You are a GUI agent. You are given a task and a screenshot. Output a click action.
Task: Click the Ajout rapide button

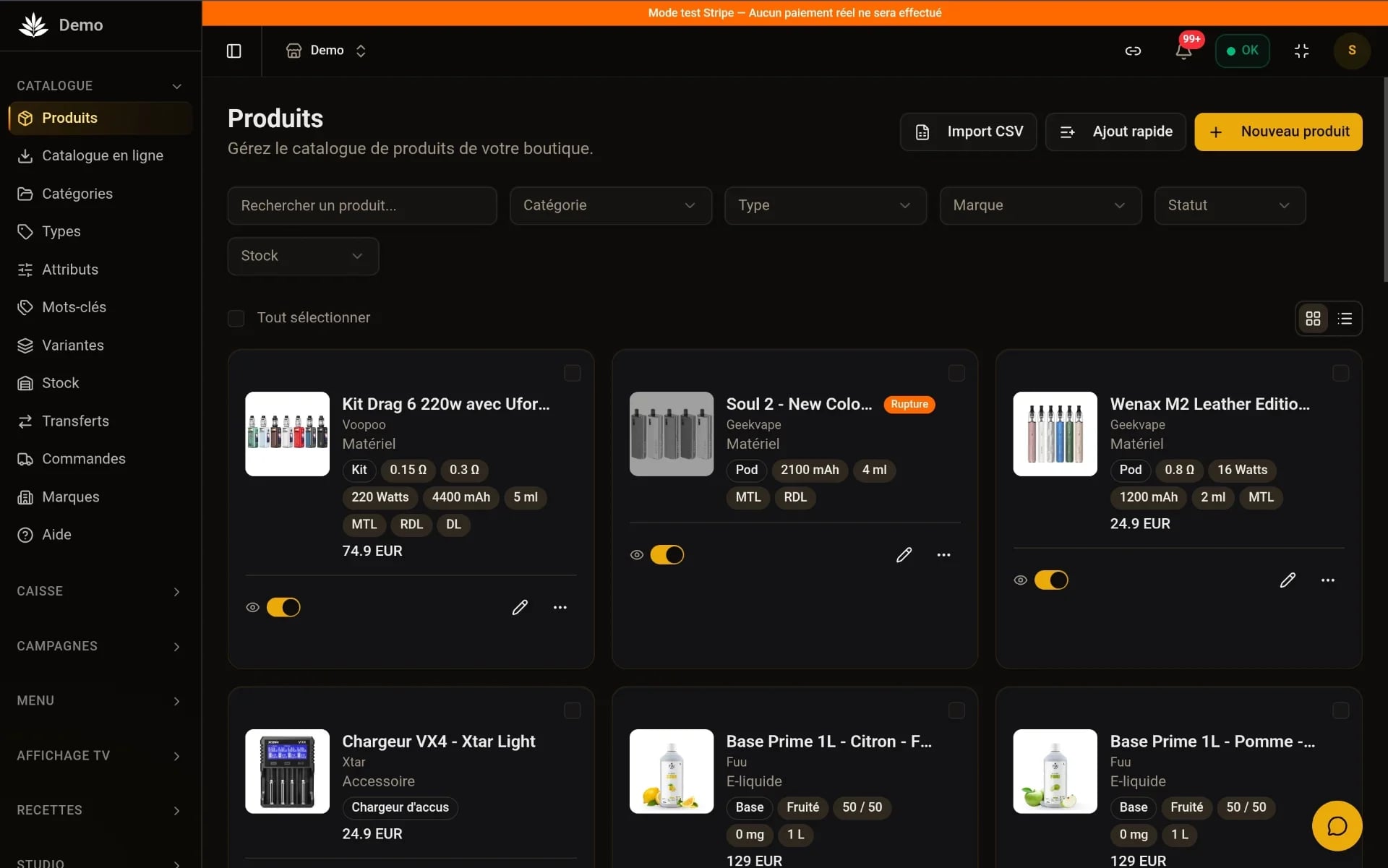point(1115,132)
